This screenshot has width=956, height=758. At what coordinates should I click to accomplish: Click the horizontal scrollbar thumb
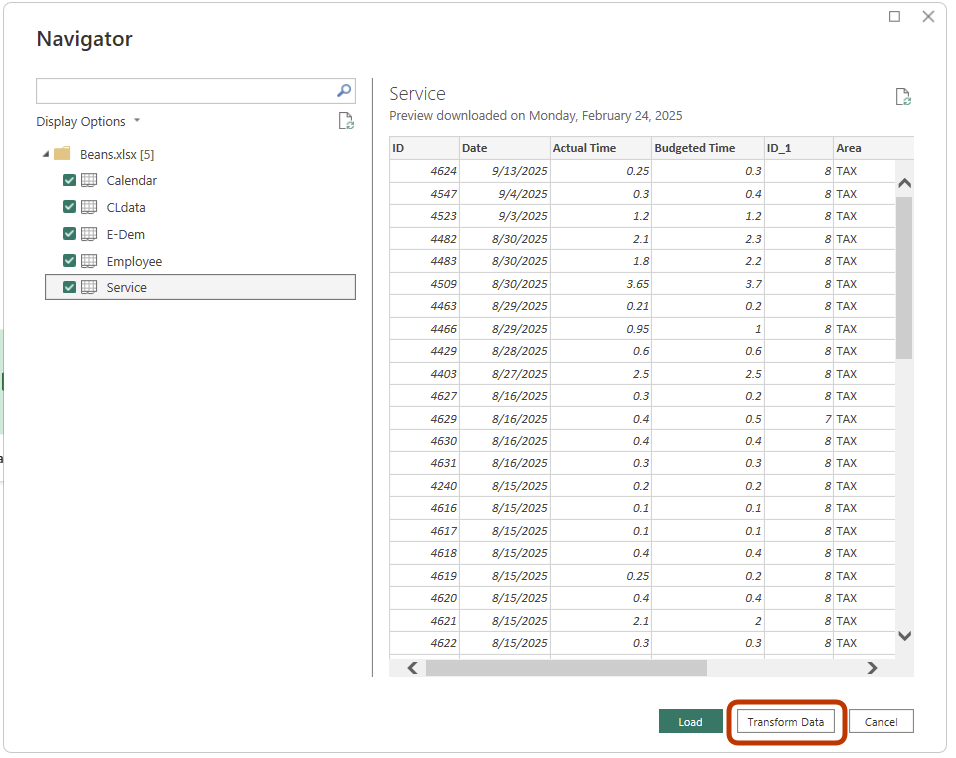pos(566,668)
